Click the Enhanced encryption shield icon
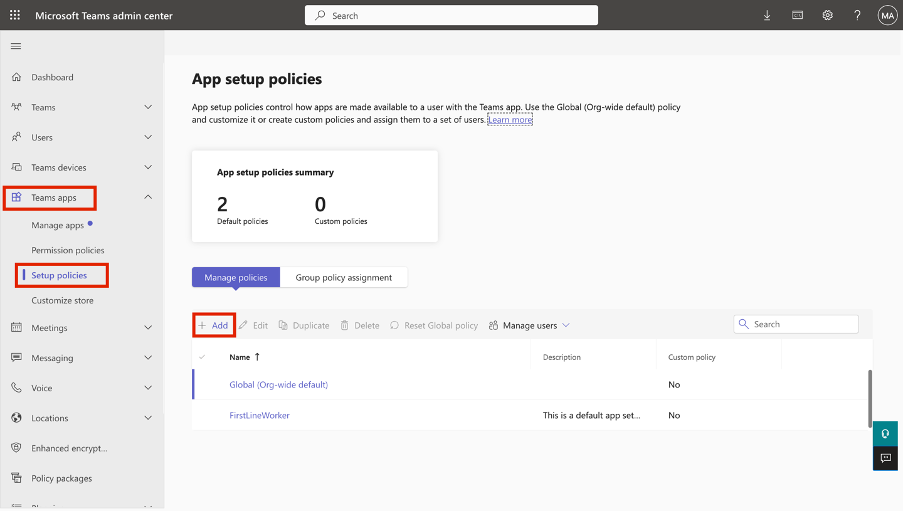 16,448
